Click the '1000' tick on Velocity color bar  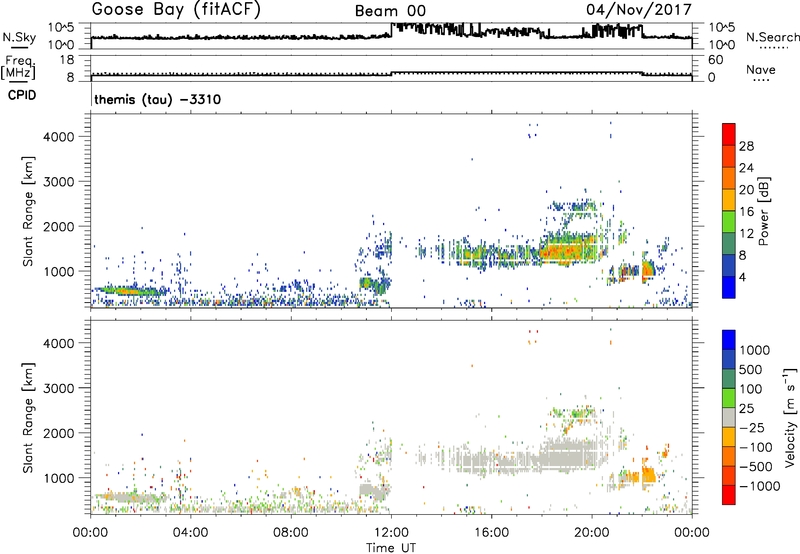(x=755, y=350)
